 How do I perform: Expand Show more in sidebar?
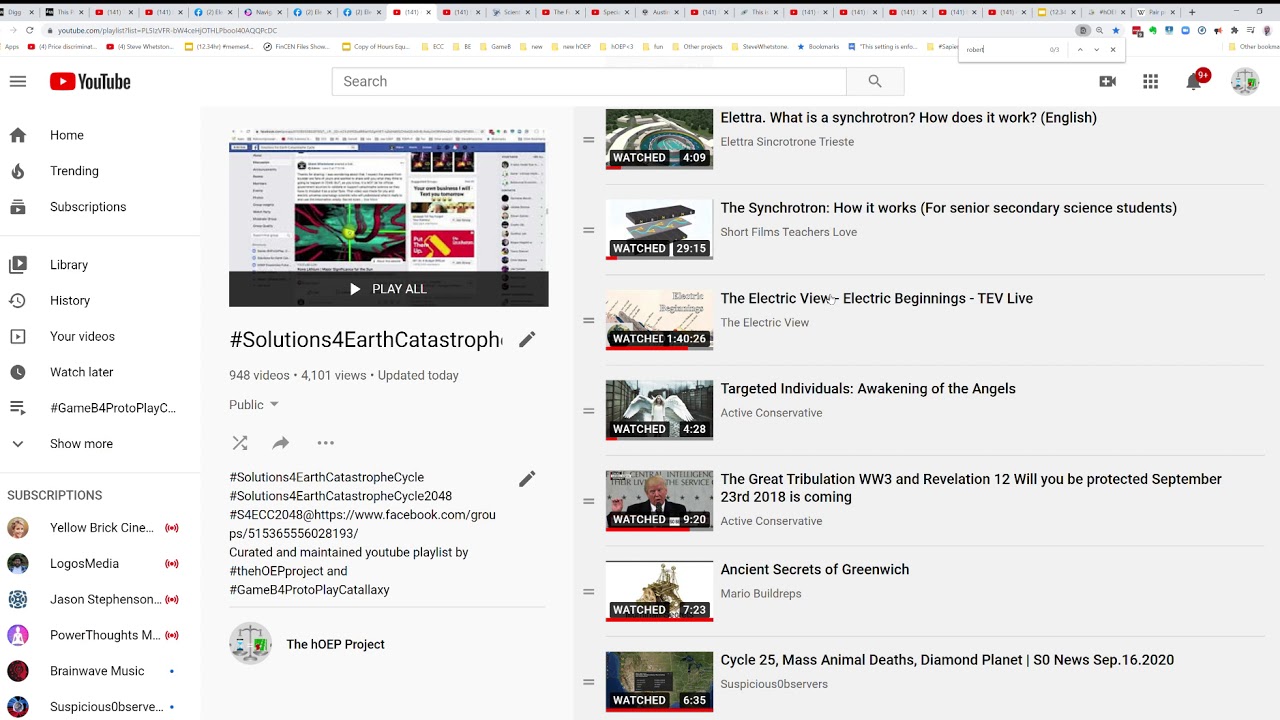81,444
